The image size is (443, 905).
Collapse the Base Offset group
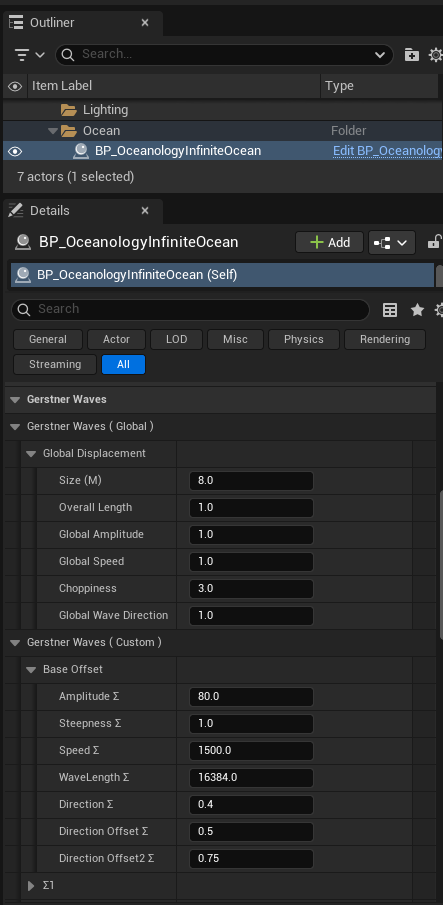click(31, 670)
